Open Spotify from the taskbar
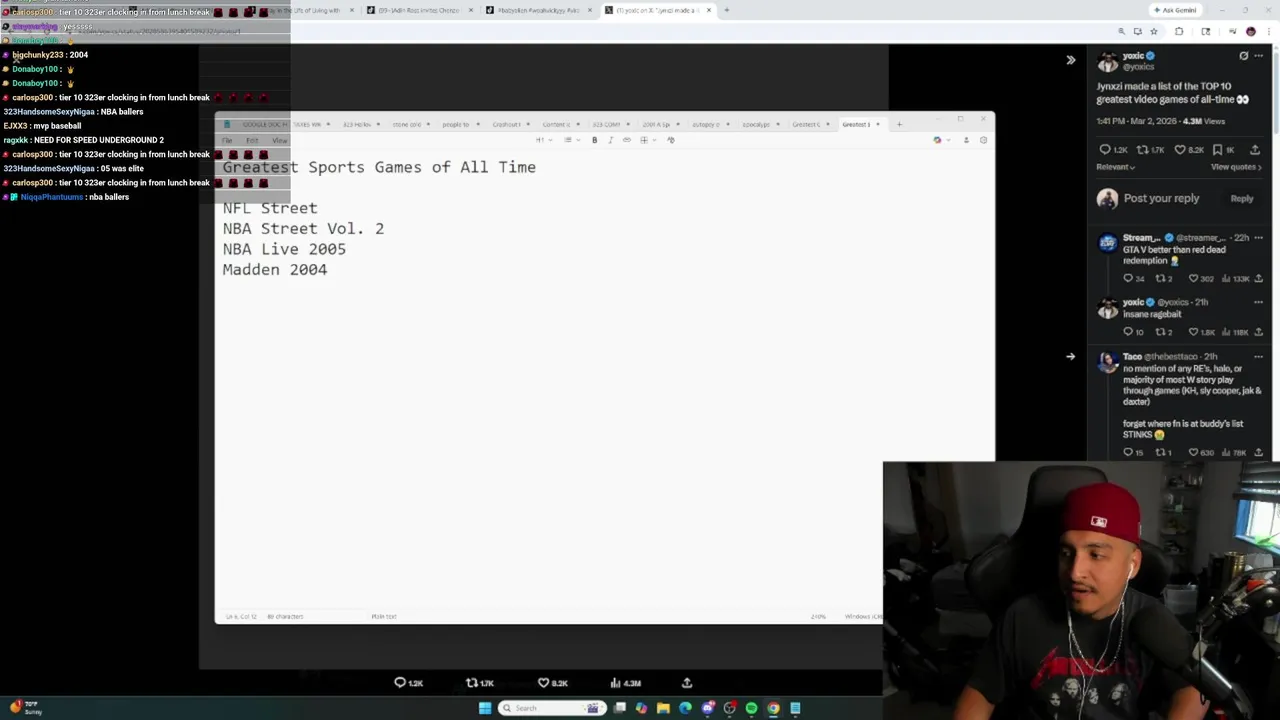 751,708
